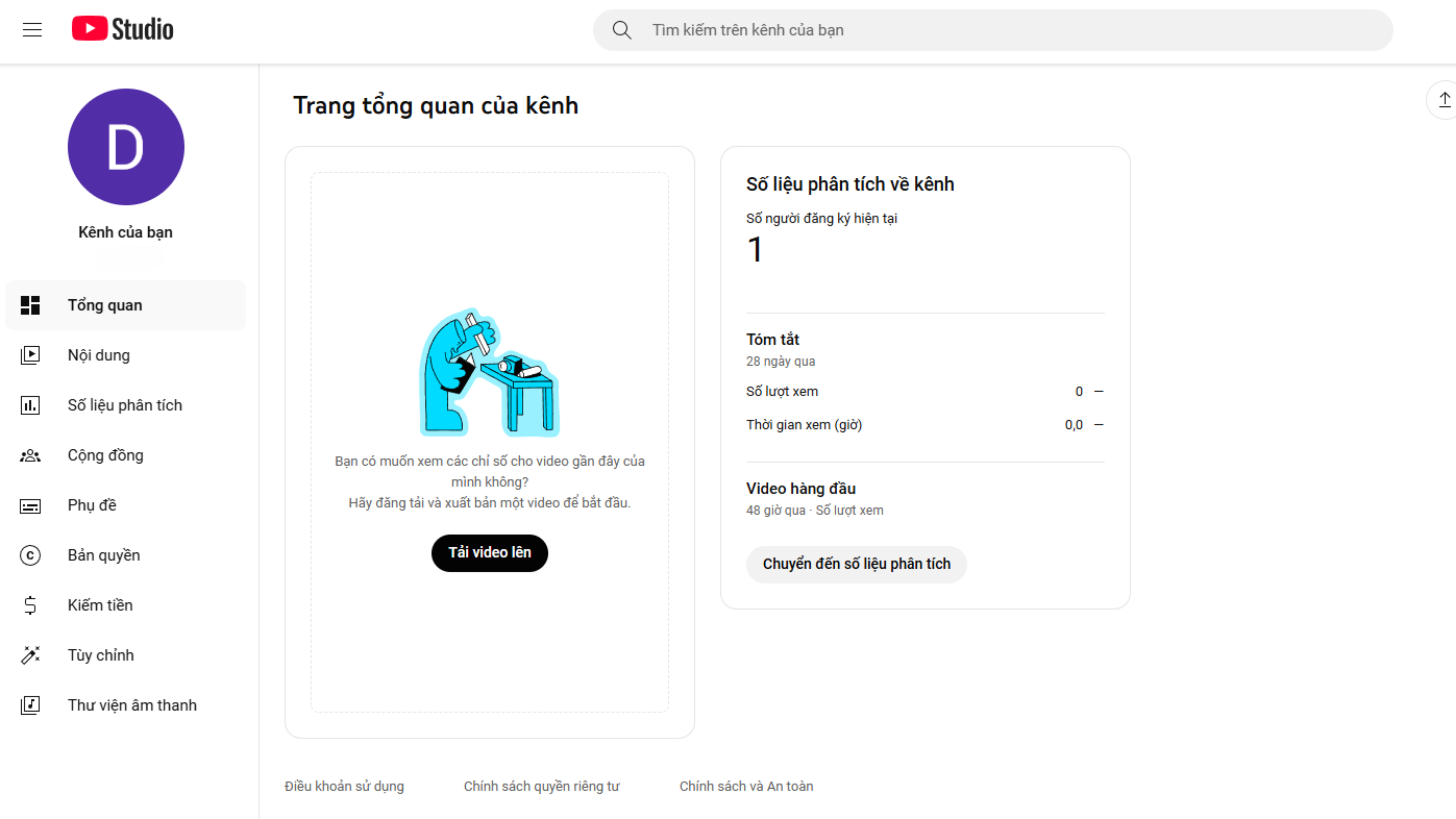Click the Nội dung sidebar icon
Image resolution: width=1456 pixels, height=819 pixels.
click(30, 355)
